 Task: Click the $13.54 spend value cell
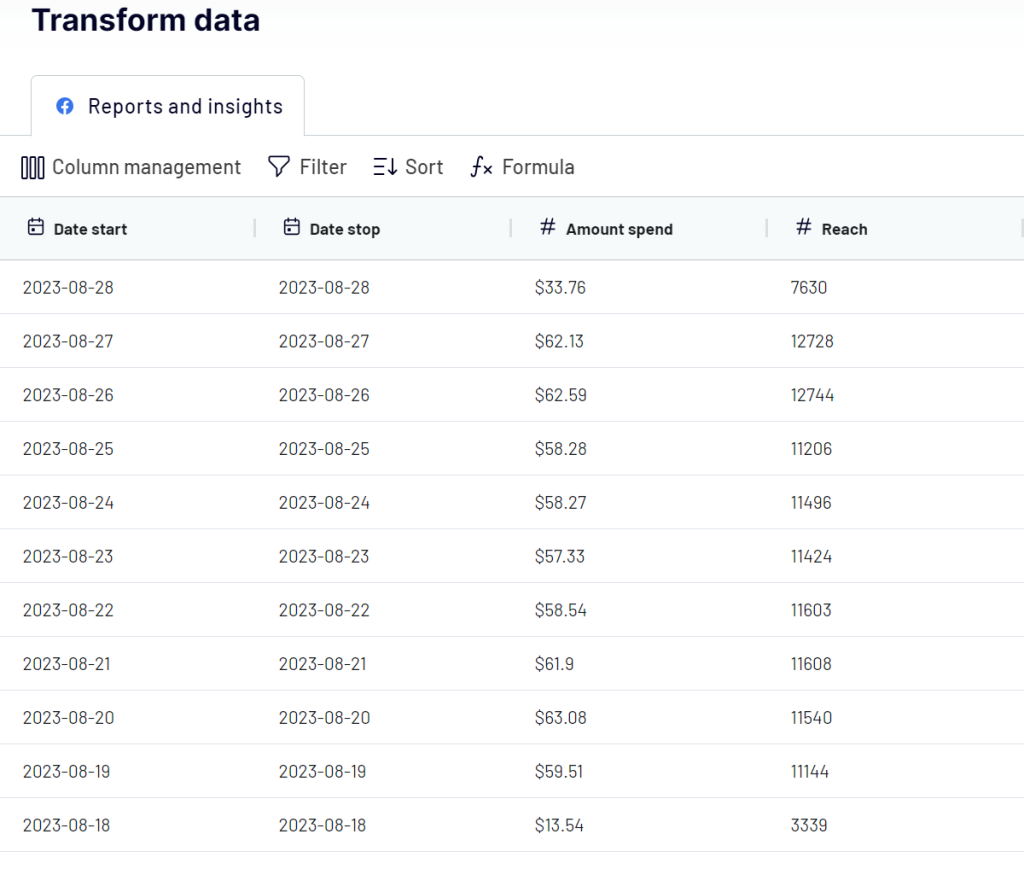pos(560,825)
